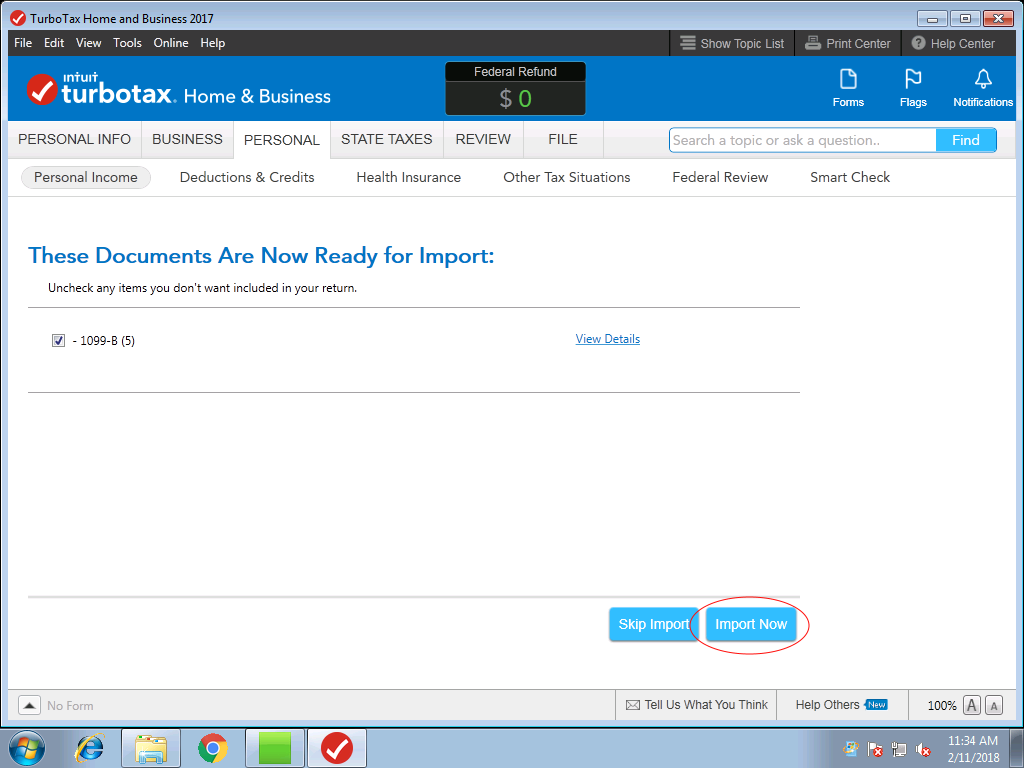This screenshot has width=1024, height=768.
Task: Switch to PERSONAL INFO tab
Action: coord(74,140)
